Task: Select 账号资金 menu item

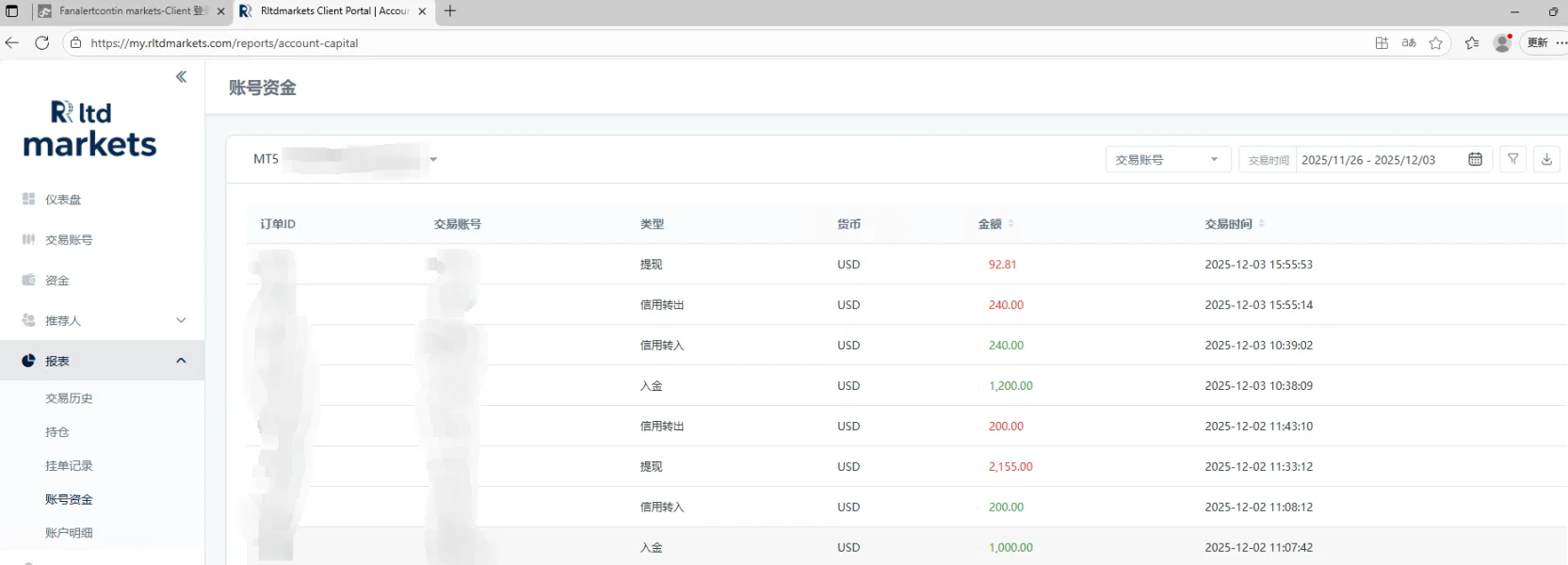Action: click(x=69, y=499)
